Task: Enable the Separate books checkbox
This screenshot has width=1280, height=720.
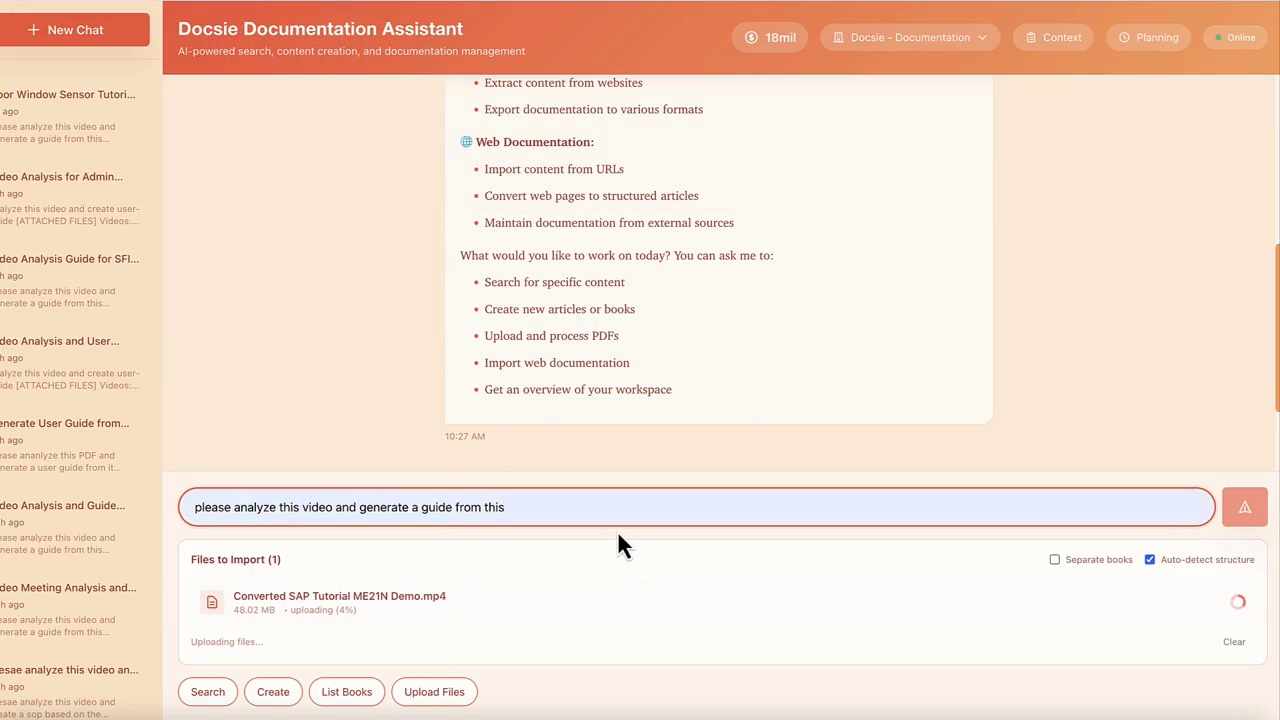Action: pos(1055,559)
